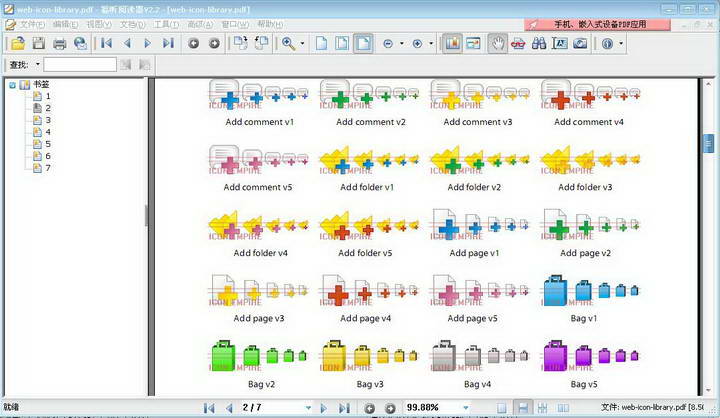Viewport: 720px width, 418px height.
Task: Collapse the 书签 bookmark tree root
Action: [12, 85]
